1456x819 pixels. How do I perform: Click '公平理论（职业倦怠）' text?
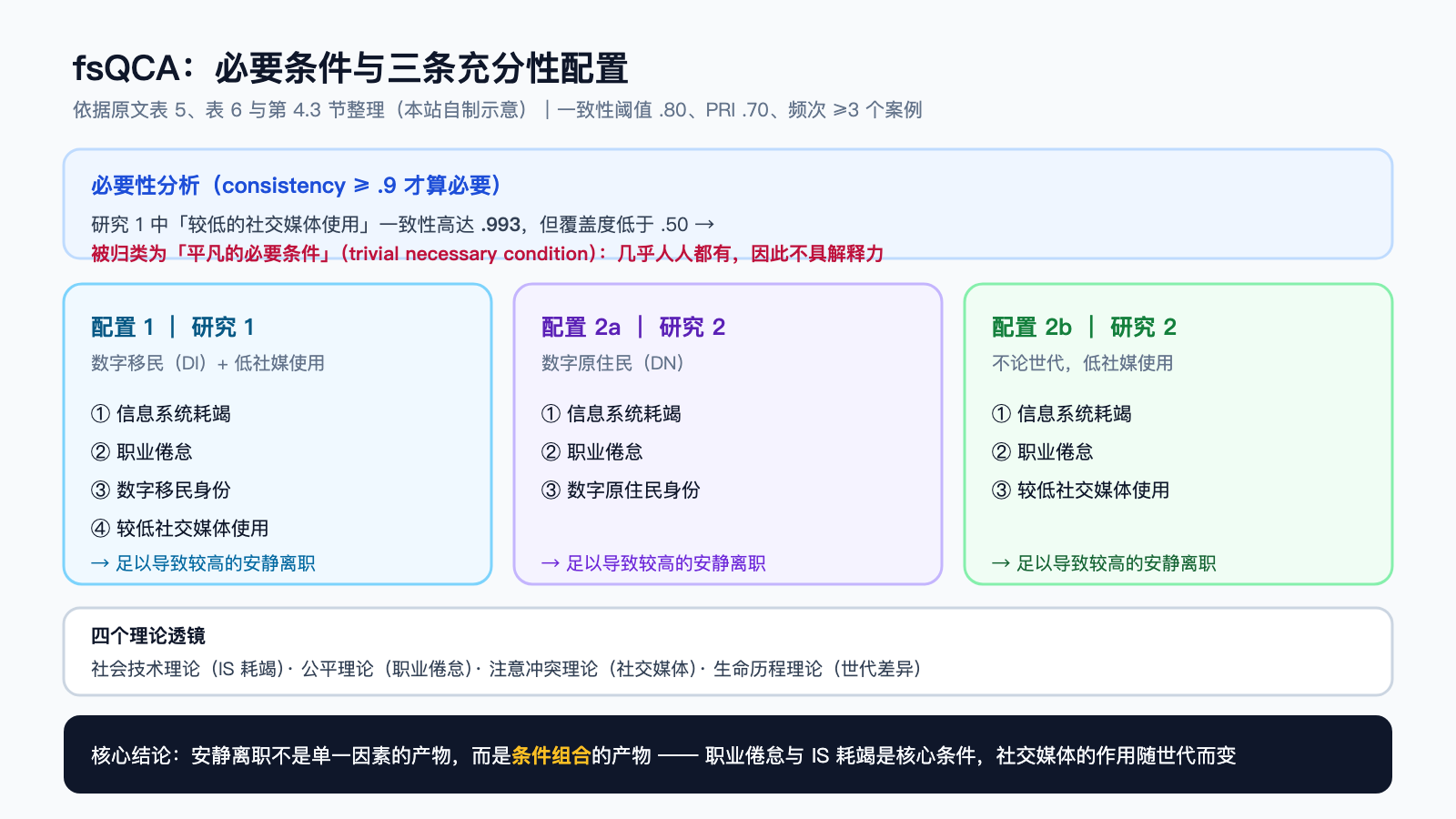389,669
